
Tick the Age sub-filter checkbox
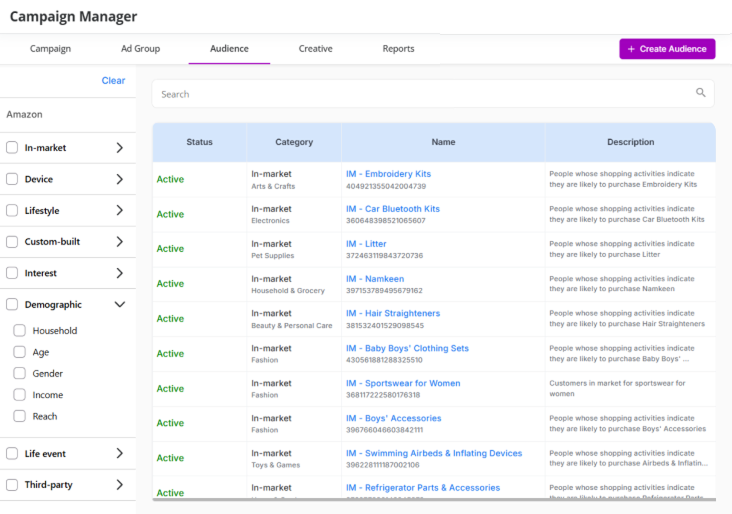pos(20,352)
